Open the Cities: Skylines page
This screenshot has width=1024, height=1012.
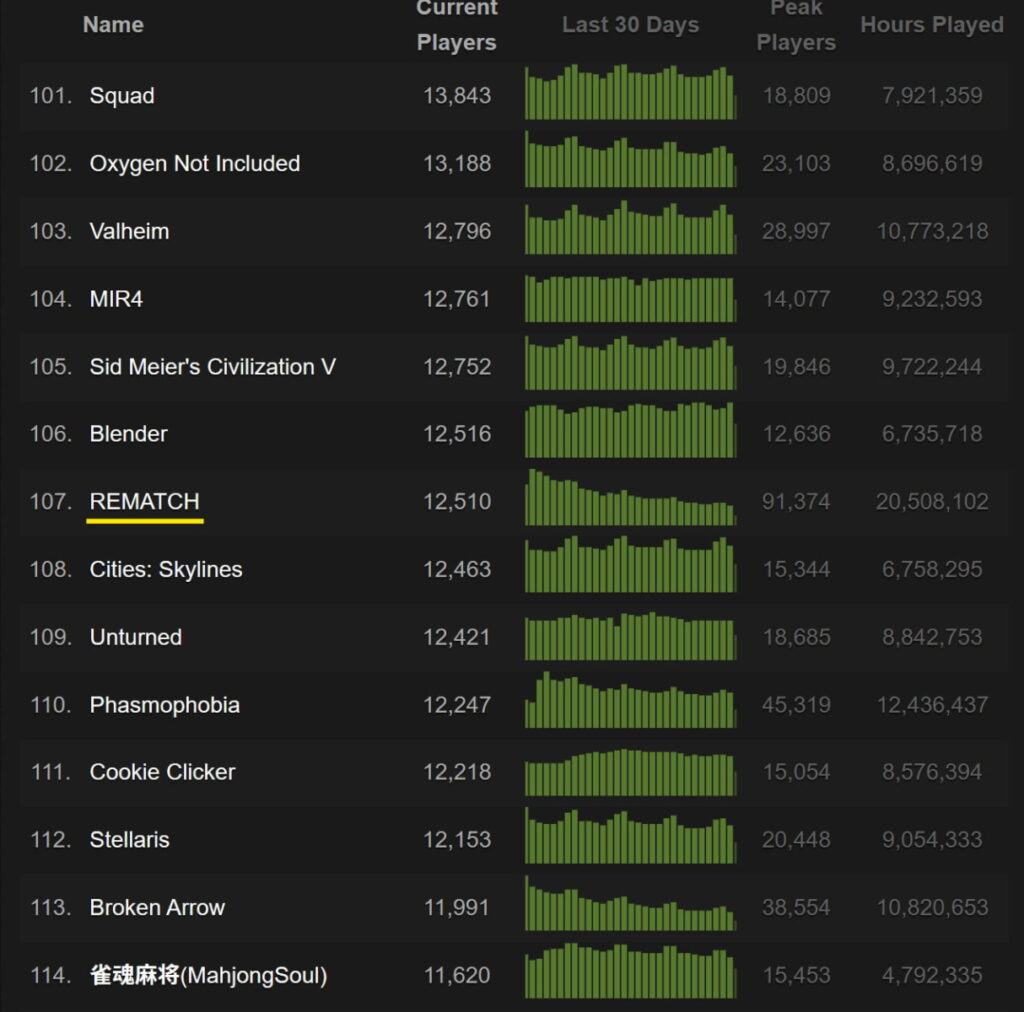click(x=166, y=569)
